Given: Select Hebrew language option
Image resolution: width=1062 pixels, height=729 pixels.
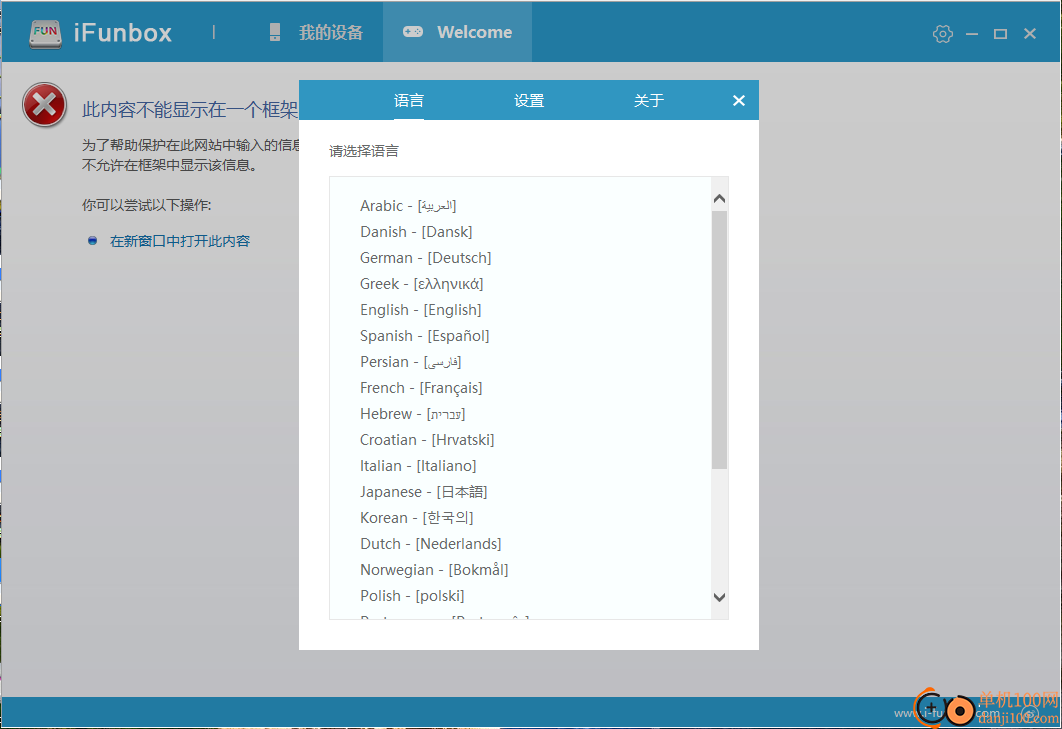Looking at the screenshot, I should pyautogui.click(x=413, y=414).
